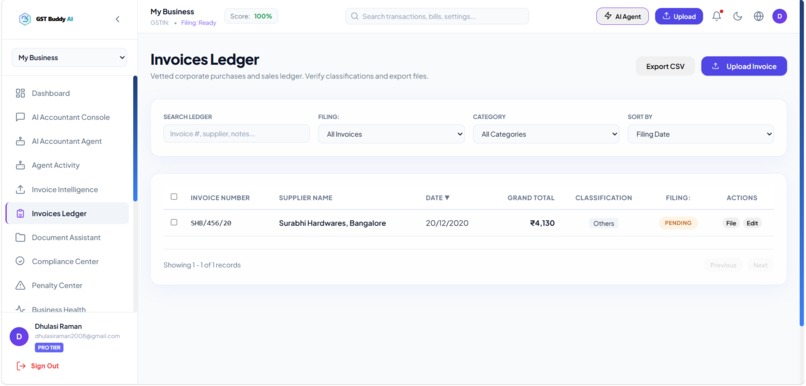Click the Agent Activity robot icon
Viewport: 806px width, 386px height.
tap(20, 165)
